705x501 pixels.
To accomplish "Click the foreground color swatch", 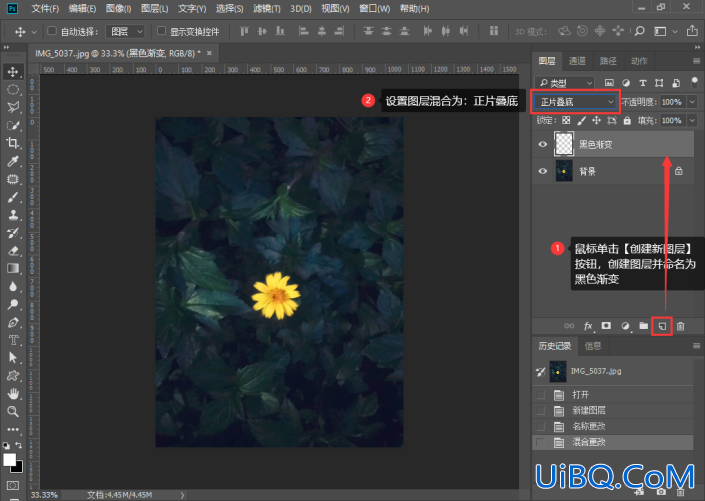I will tap(9, 459).
